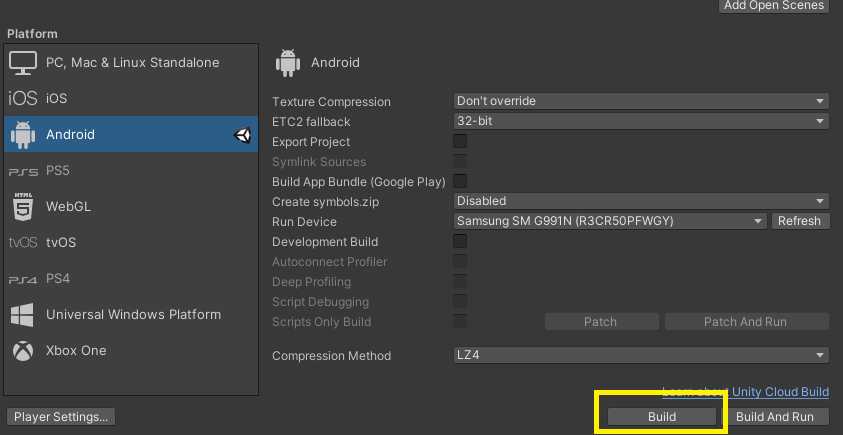The width and height of the screenshot is (843, 435).
Task: Open the Run Device dropdown
Action: [610, 221]
